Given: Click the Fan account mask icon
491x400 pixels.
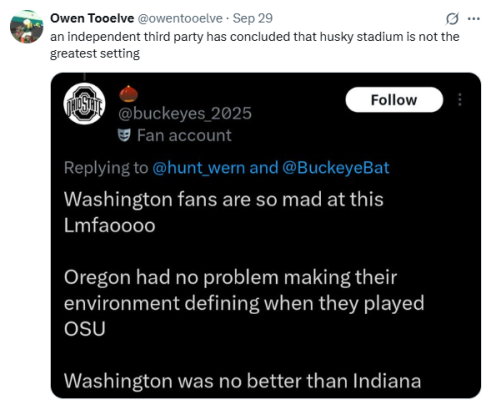Looking at the screenshot, I should (x=124, y=135).
